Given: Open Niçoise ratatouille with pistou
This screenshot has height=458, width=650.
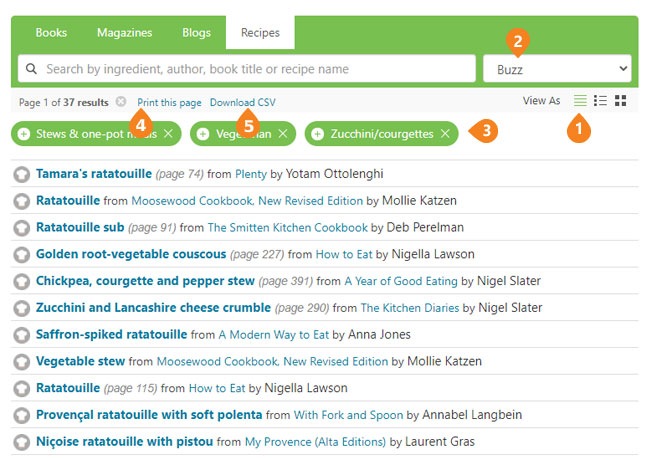Looking at the screenshot, I should pyautogui.click(x=124, y=441).
